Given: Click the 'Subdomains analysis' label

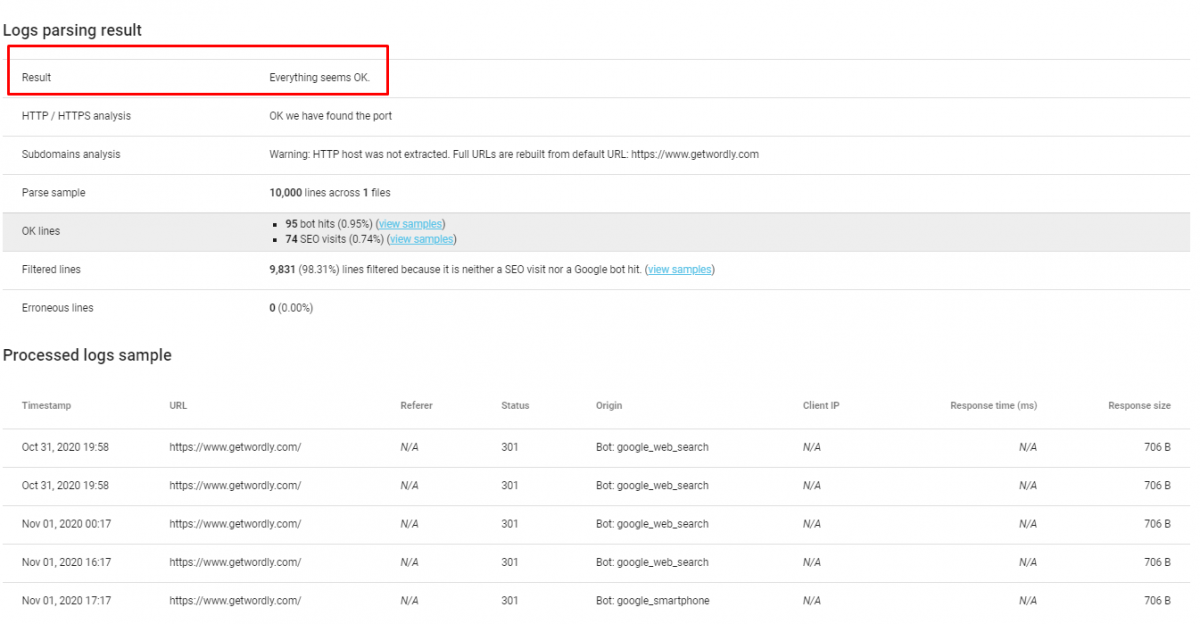Looking at the screenshot, I should point(71,155).
